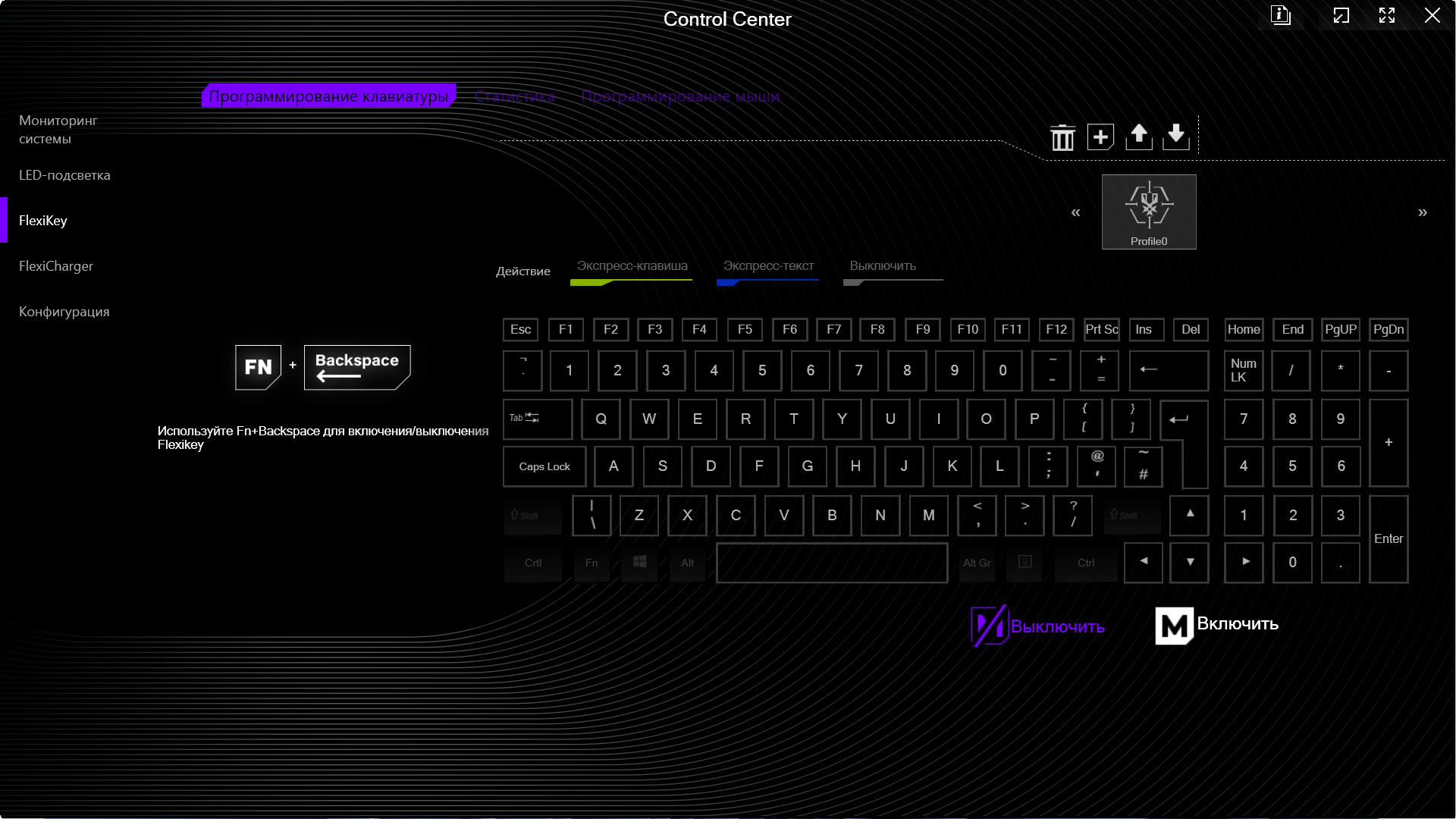Click the export profile upload arrow icon
This screenshot has height=819, width=1456.
click(x=1138, y=136)
